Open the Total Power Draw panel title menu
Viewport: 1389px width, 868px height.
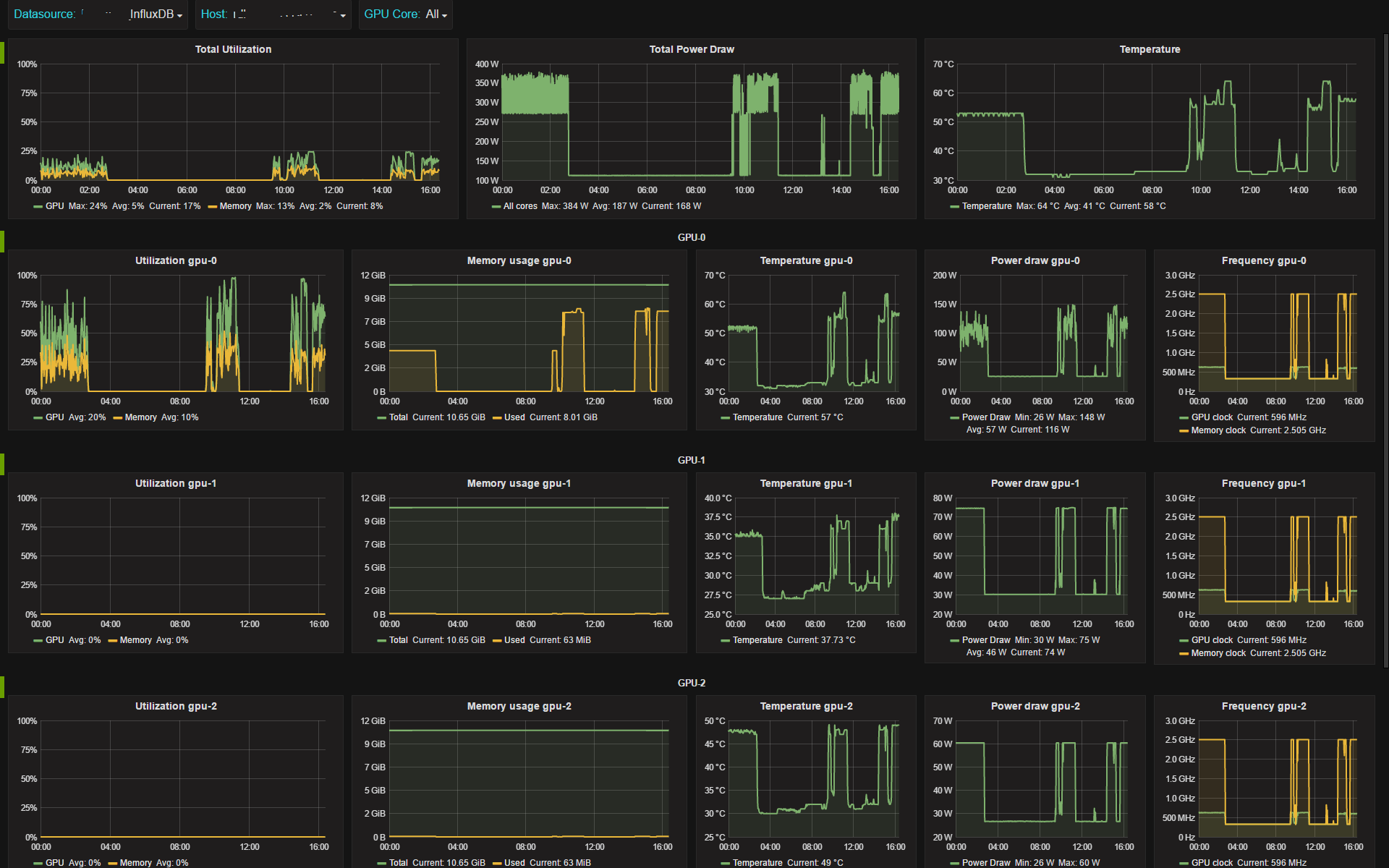coord(691,49)
